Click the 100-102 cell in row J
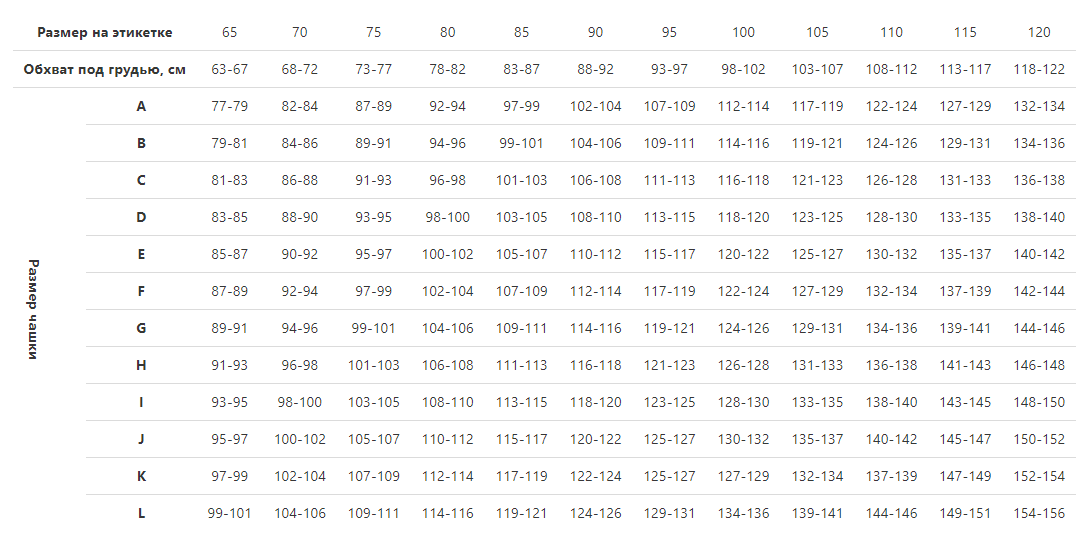This screenshot has width=1091, height=554. (x=300, y=439)
